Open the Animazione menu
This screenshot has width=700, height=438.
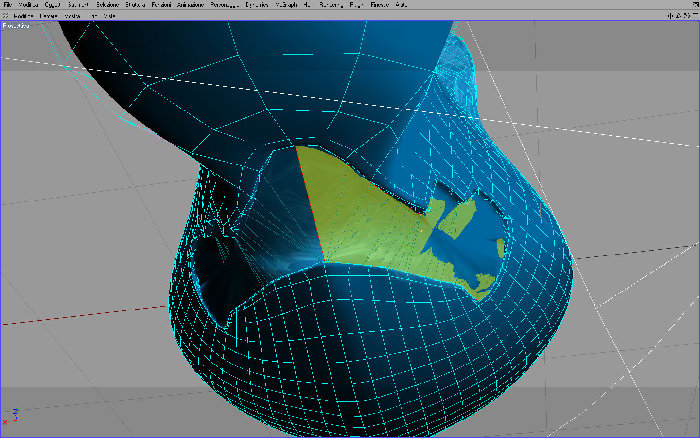pos(191,4)
